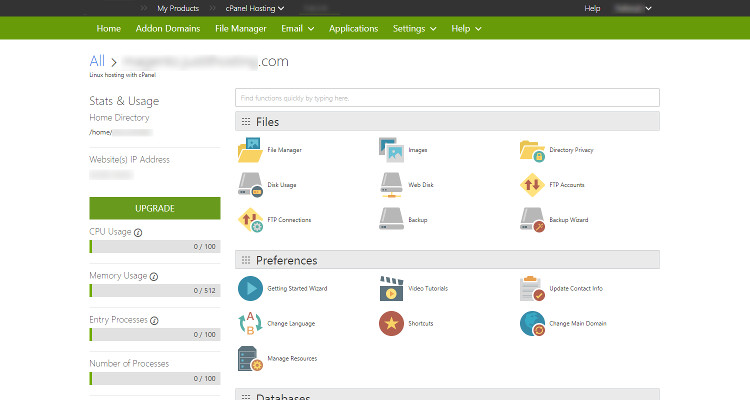The image size is (750, 400).
Task: Click My Products in the top bar
Action: (178, 8)
